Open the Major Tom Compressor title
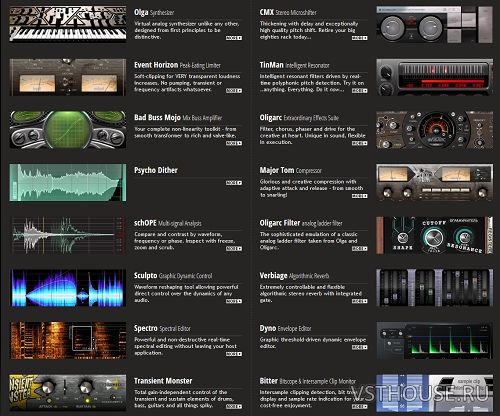 point(291,170)
